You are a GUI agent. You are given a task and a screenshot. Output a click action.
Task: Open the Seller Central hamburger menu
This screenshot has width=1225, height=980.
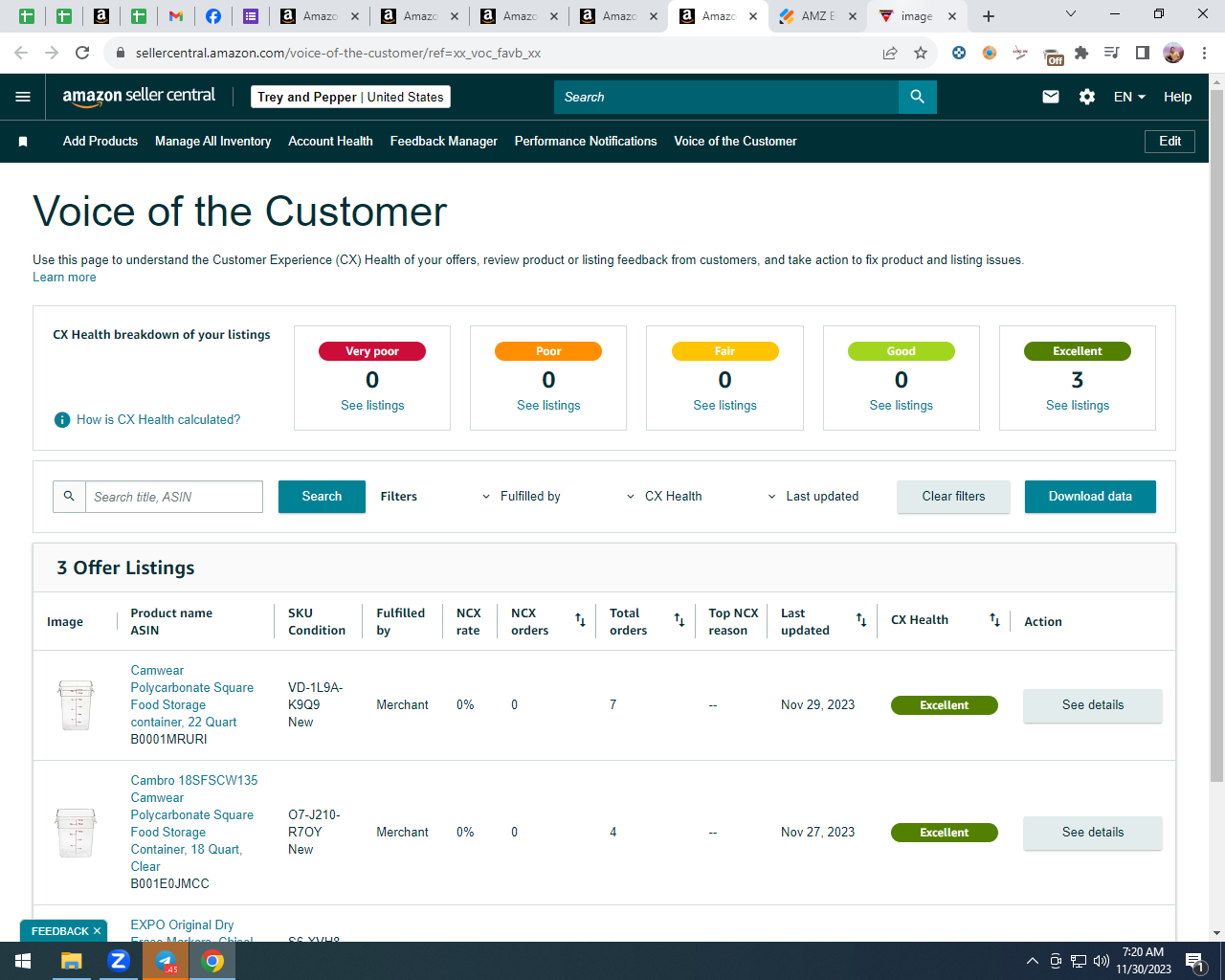pos(23,97)
